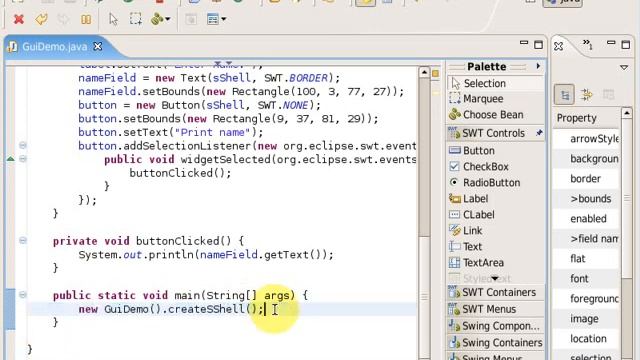Pick the CheckBox control from Palette
The image size is (640, 360).
coord(496,167)
